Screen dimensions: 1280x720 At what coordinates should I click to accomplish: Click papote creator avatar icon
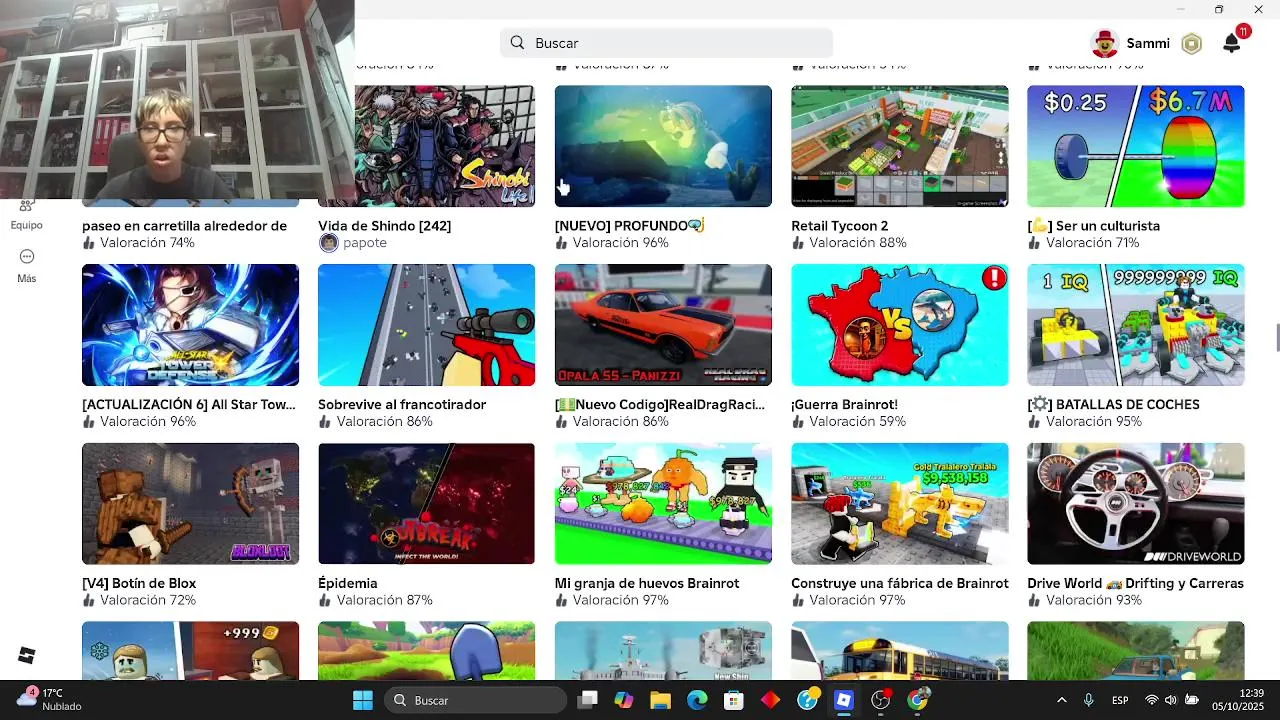coord(328,243)
